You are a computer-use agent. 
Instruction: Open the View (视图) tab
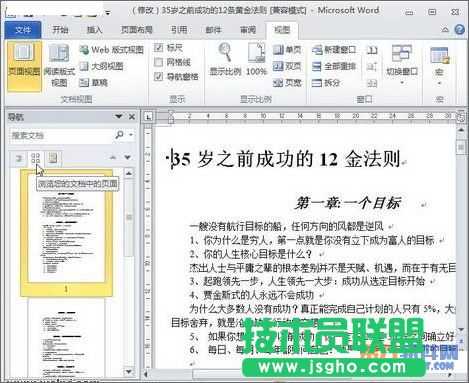[x=282, y=30]
